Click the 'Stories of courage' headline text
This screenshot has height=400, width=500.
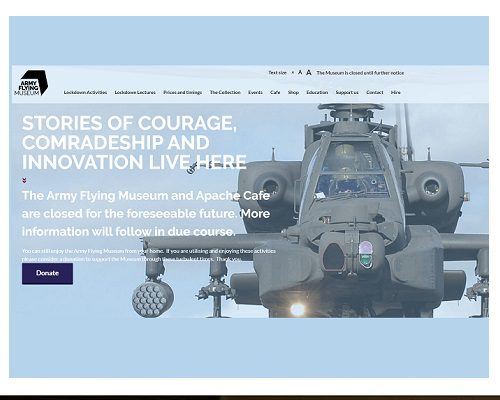point(134,143)
